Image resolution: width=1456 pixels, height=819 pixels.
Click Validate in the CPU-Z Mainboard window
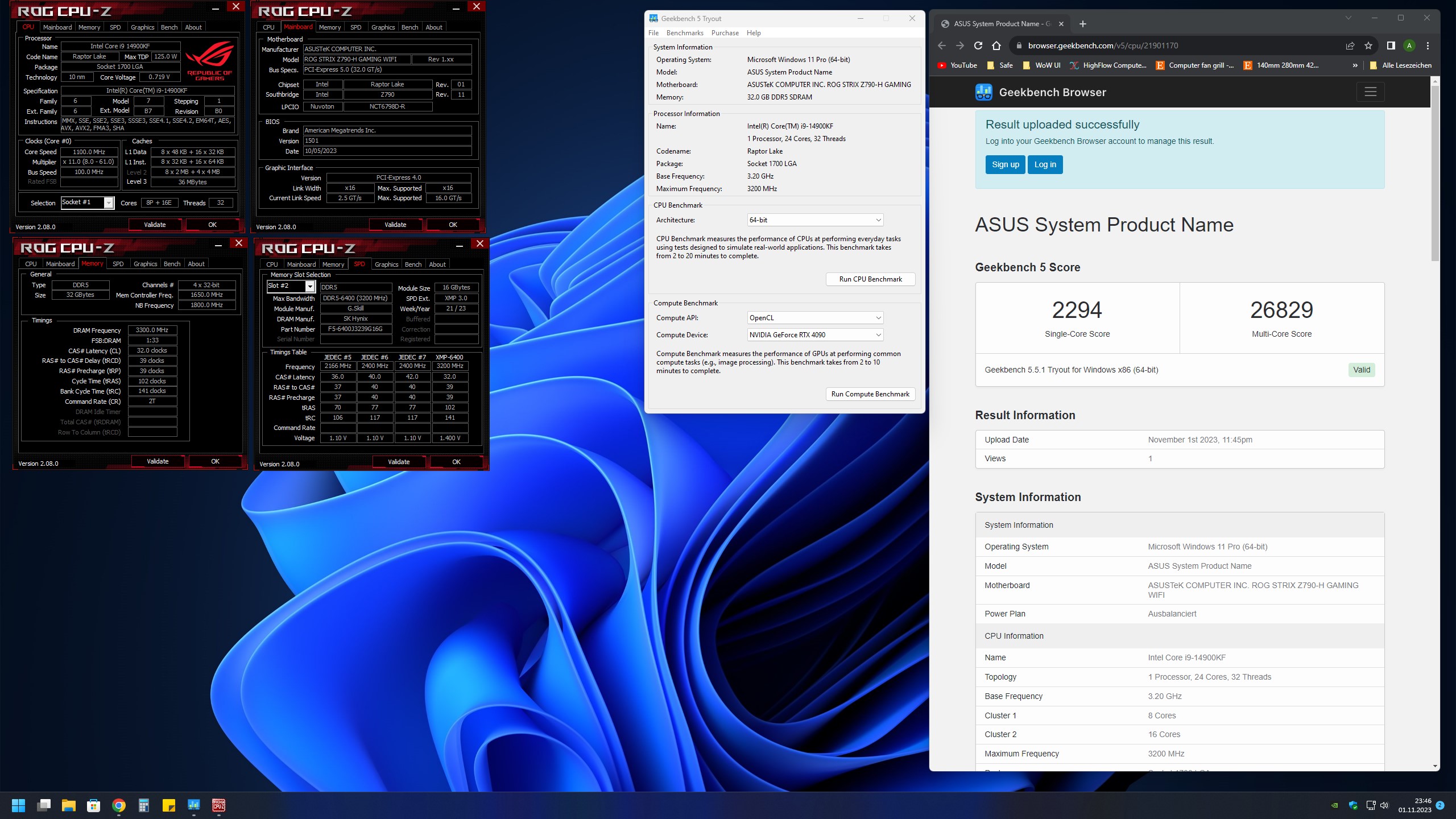[x=395, y=225]
